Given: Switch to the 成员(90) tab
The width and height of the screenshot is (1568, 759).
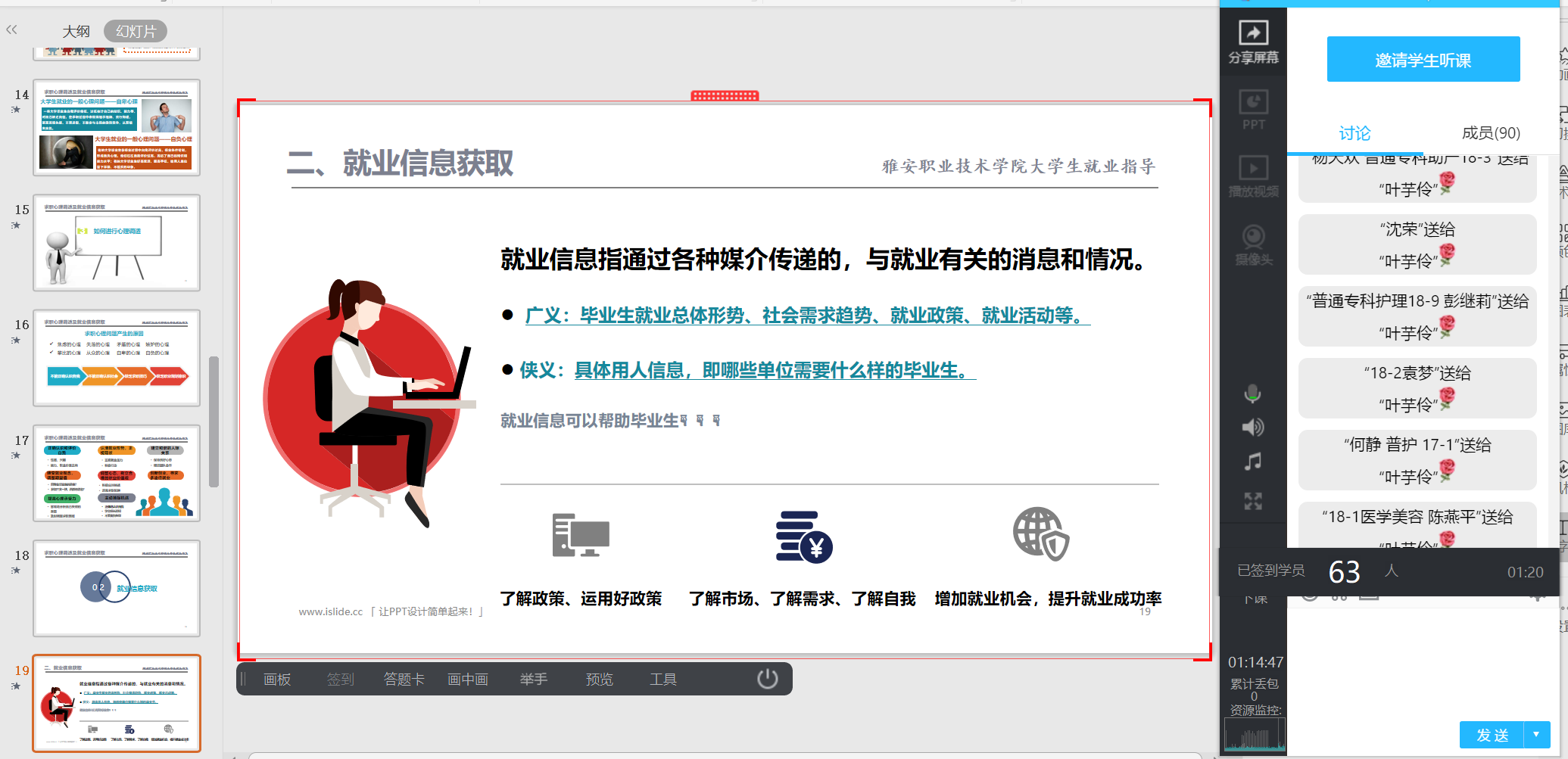Looking at the screenshot, I should 1490,133.
